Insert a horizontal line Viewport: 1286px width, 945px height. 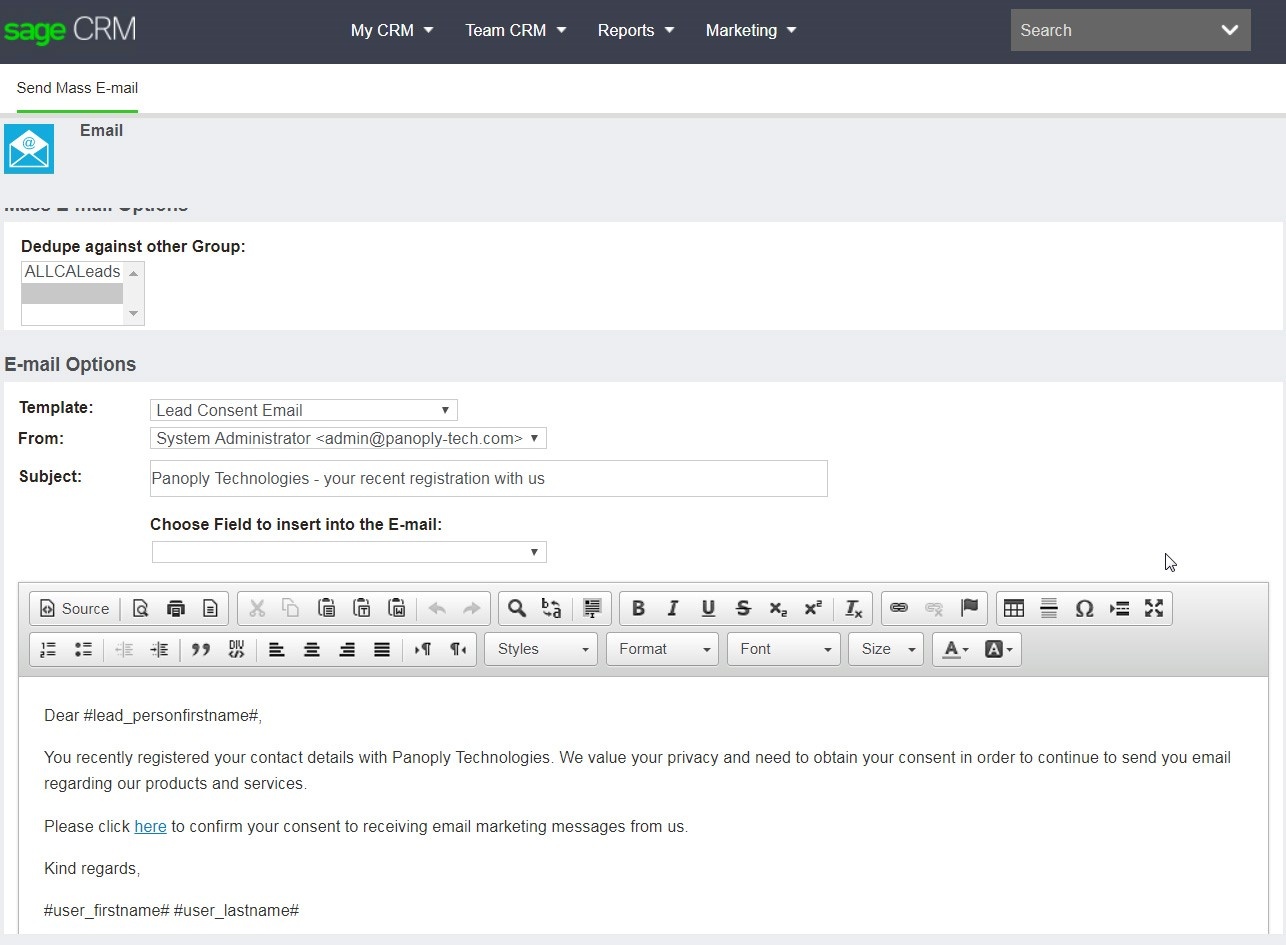pos(1049,608)
